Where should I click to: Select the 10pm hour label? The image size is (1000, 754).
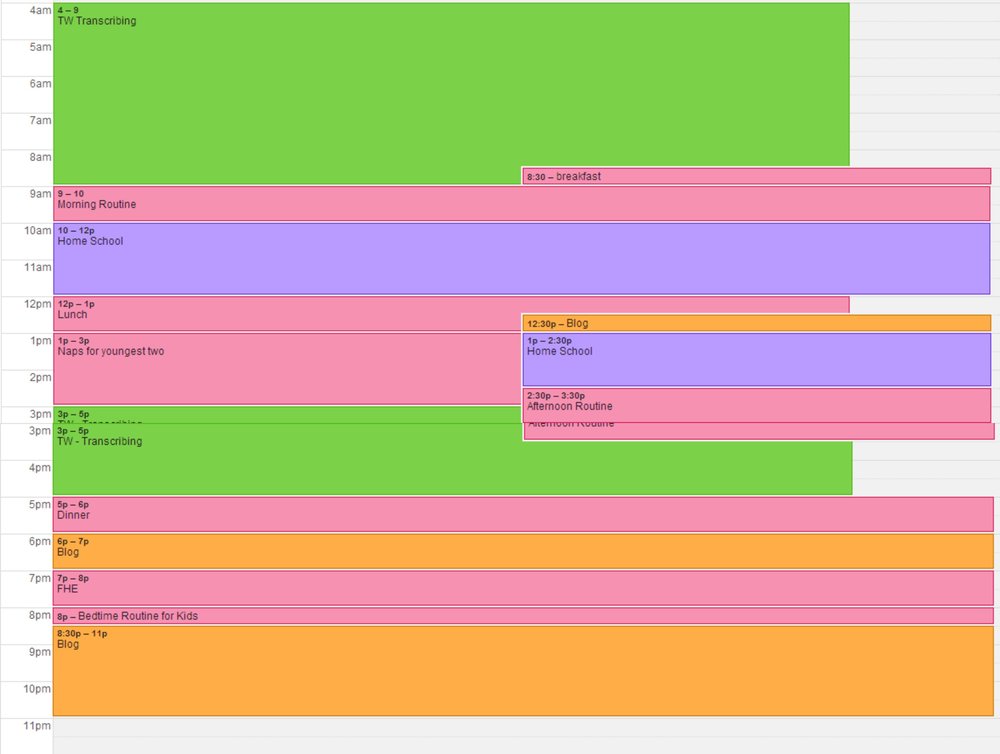click(38, 689)
